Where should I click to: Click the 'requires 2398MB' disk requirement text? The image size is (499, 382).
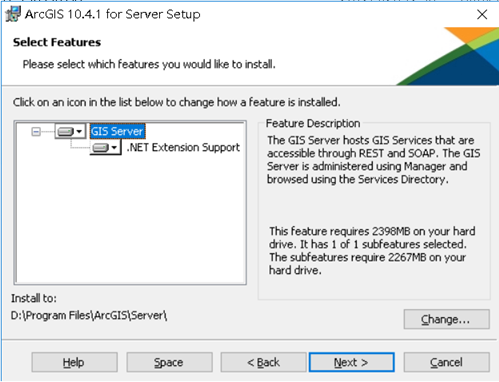tap(372, 251)
